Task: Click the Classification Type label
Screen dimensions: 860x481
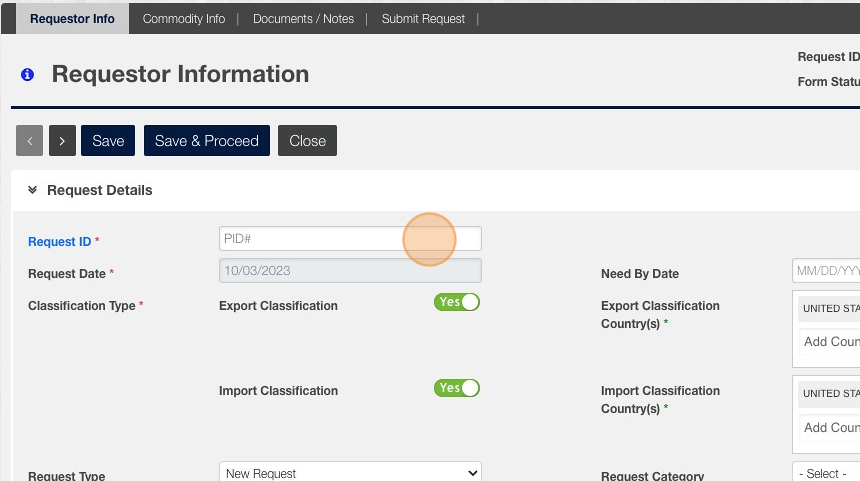Action: tap(82, 305)
